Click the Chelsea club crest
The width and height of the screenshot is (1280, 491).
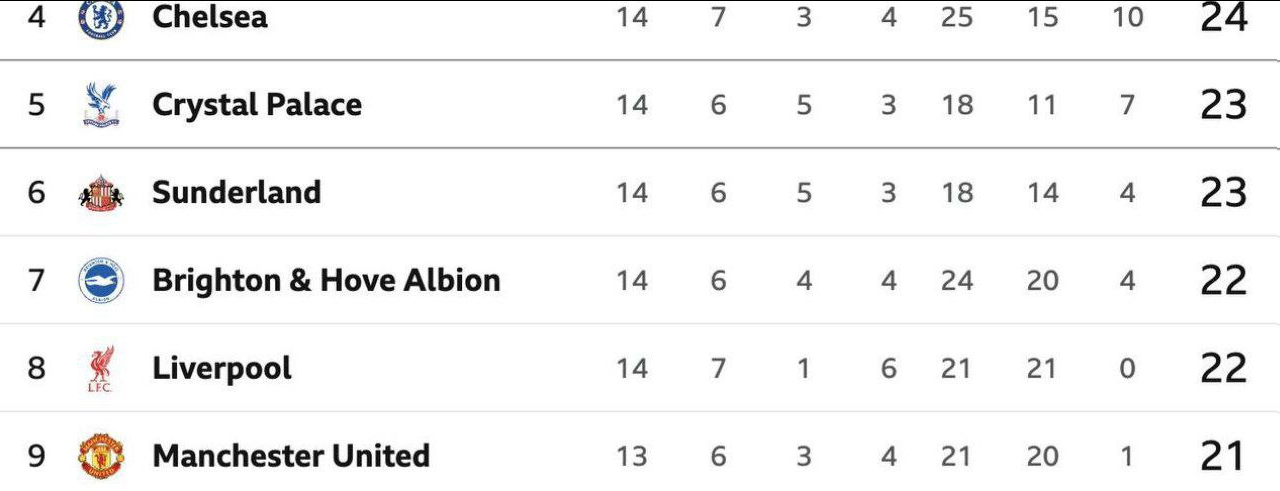point(101,18)
